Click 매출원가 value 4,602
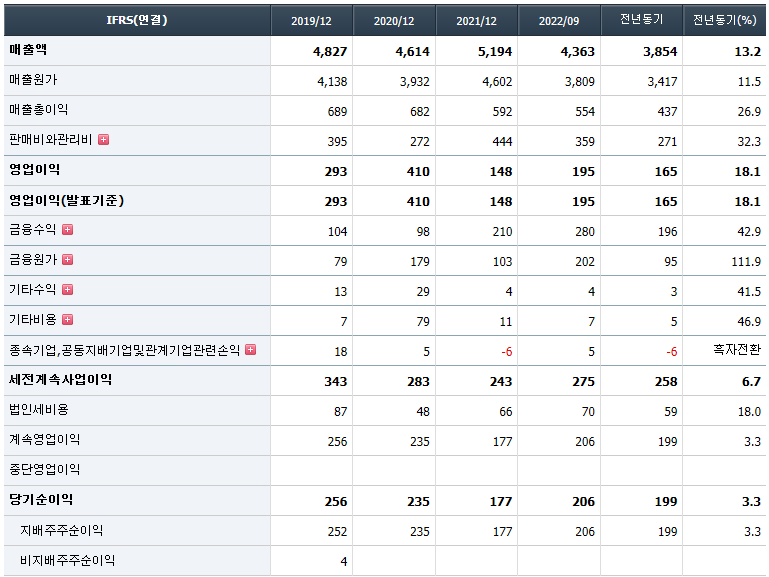The width and height of the screenshot is (769, 577). click(497, 81)
